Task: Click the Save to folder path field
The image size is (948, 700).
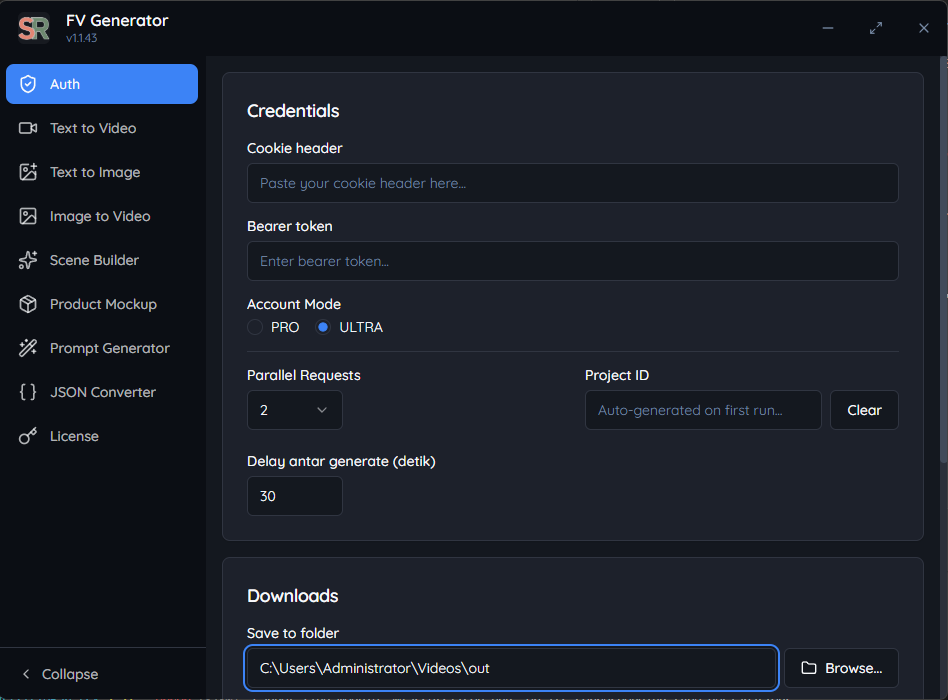Action: 511,668
